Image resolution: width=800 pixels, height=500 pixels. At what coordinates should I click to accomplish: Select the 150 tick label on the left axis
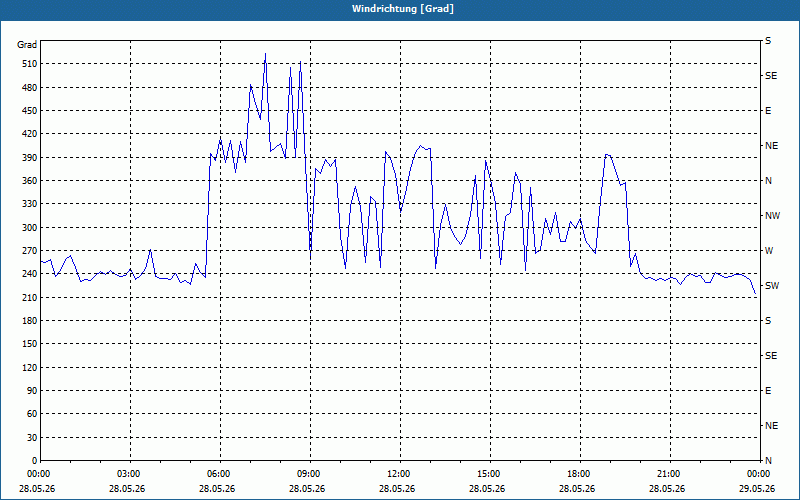[x=29, y=344]
